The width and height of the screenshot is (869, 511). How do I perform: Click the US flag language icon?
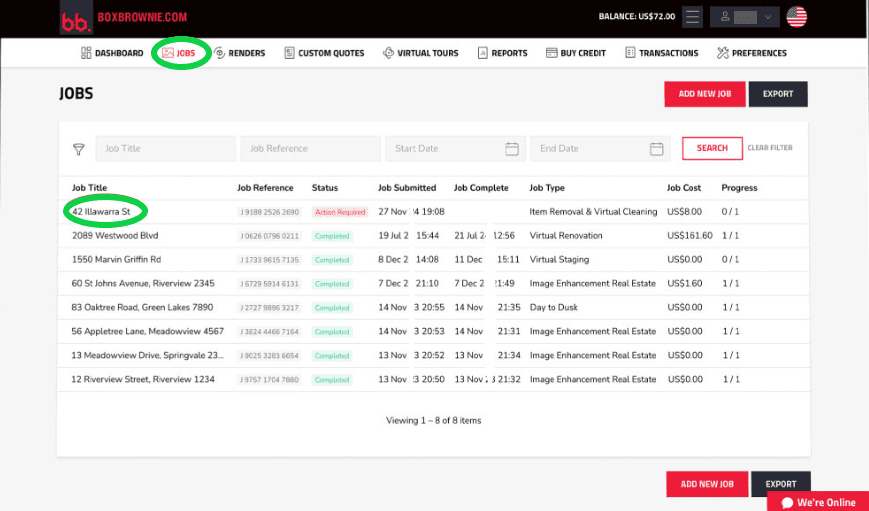click(x=796, y=17)
